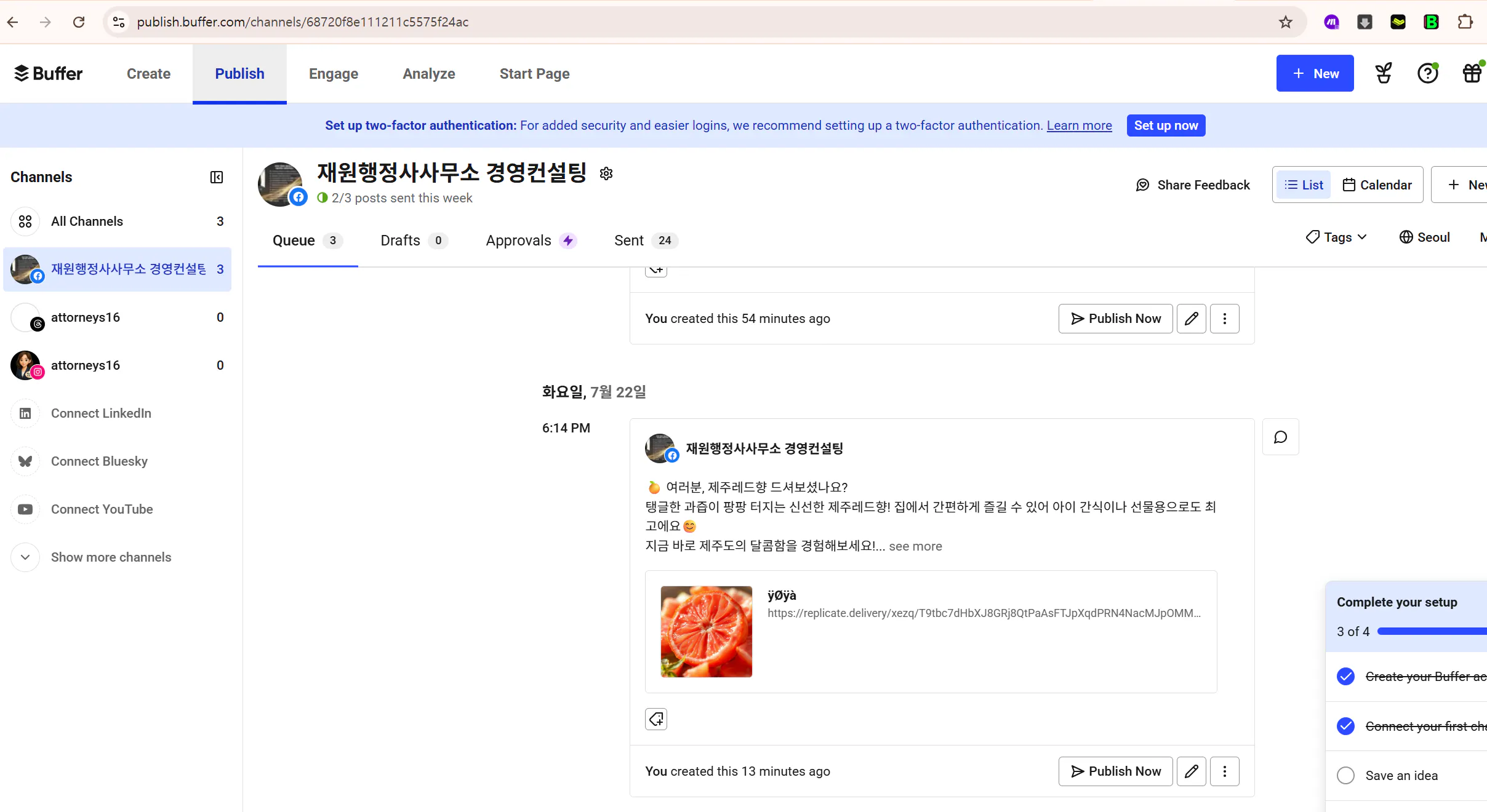Add a tag to the 제주레드향 post
Viewport: 1487px width, 812px height.
point(656,718)
